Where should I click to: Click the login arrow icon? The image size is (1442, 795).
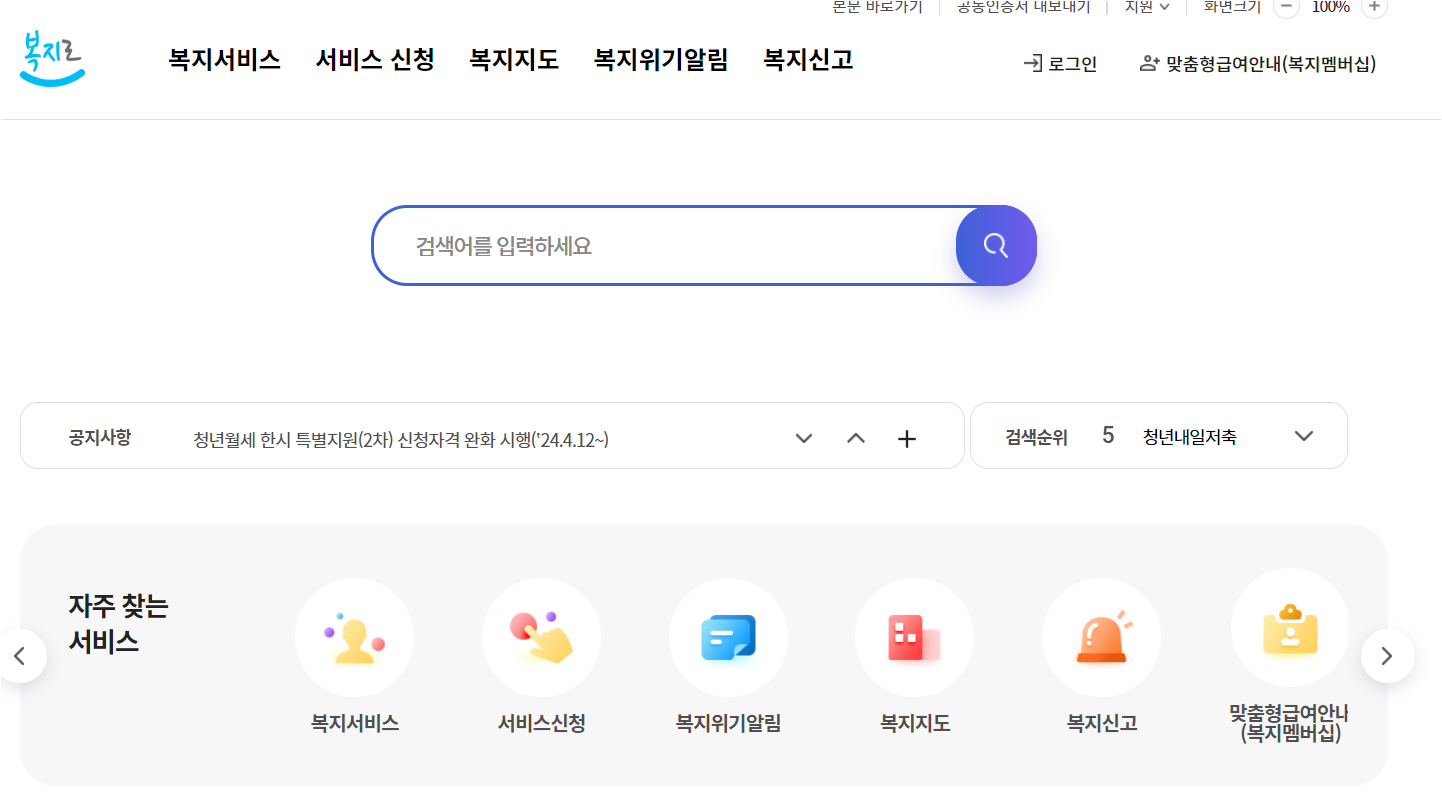[1032, 64]
